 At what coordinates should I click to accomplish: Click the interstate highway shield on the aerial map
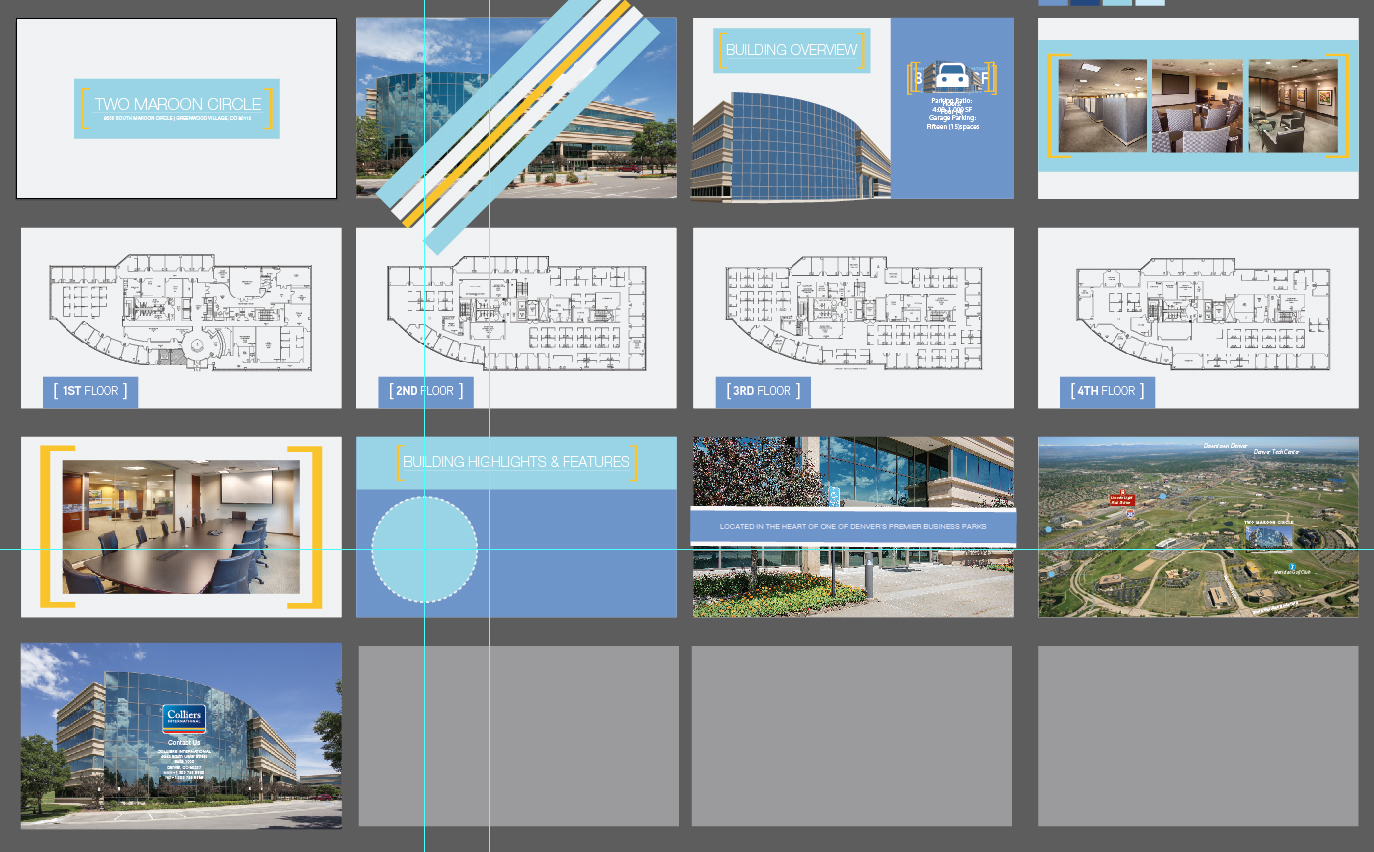pyautogui.click(x=1129, y=512)
